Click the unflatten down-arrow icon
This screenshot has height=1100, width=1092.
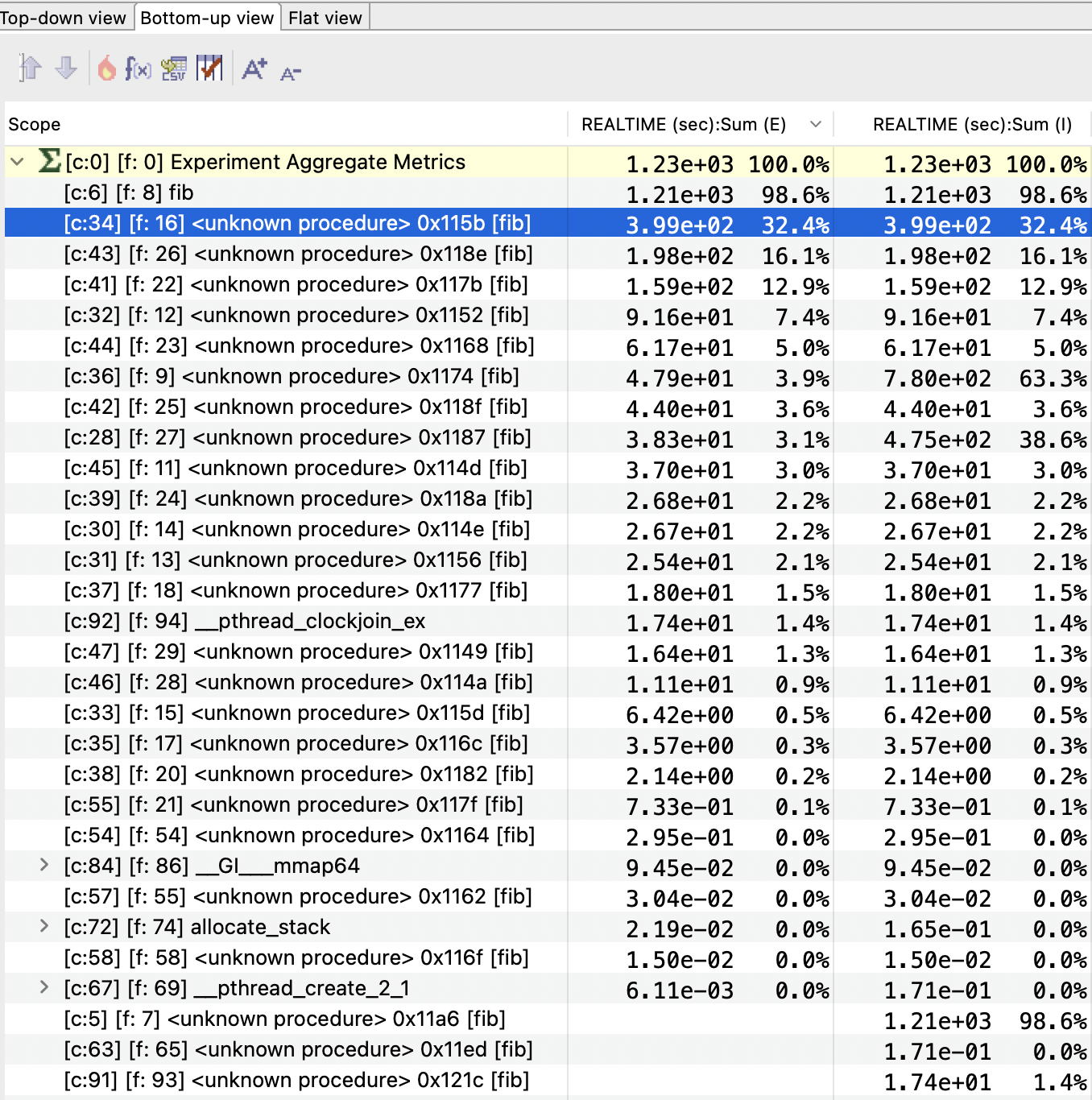65,68
